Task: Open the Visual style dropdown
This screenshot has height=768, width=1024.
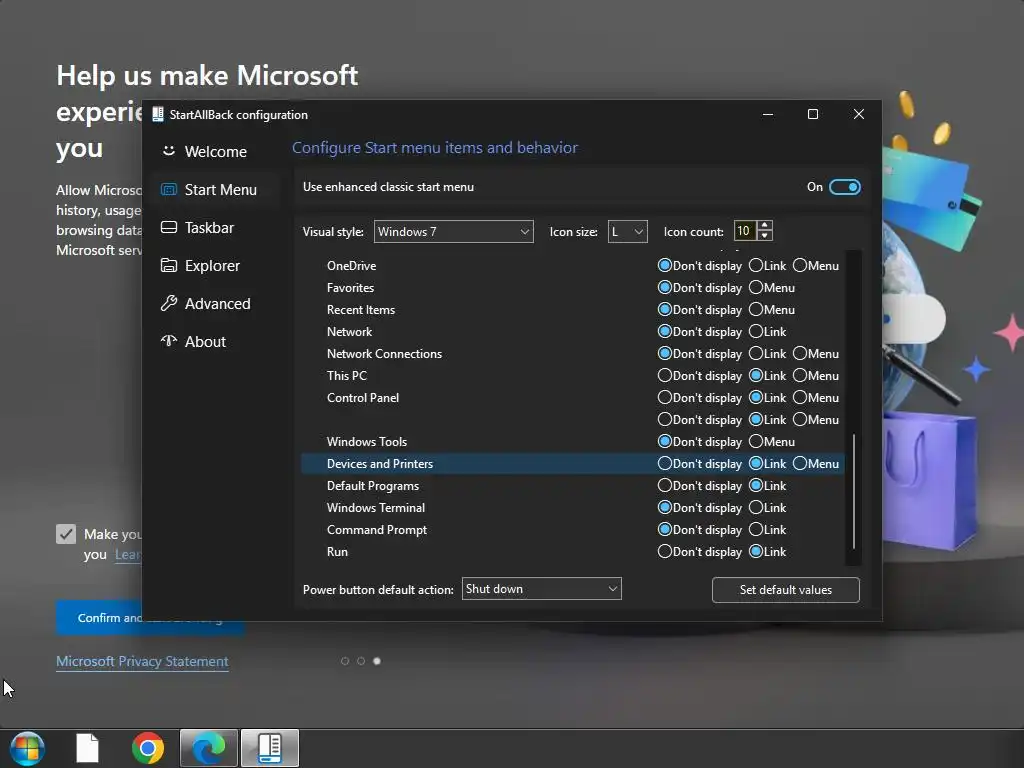Action: 453,231
